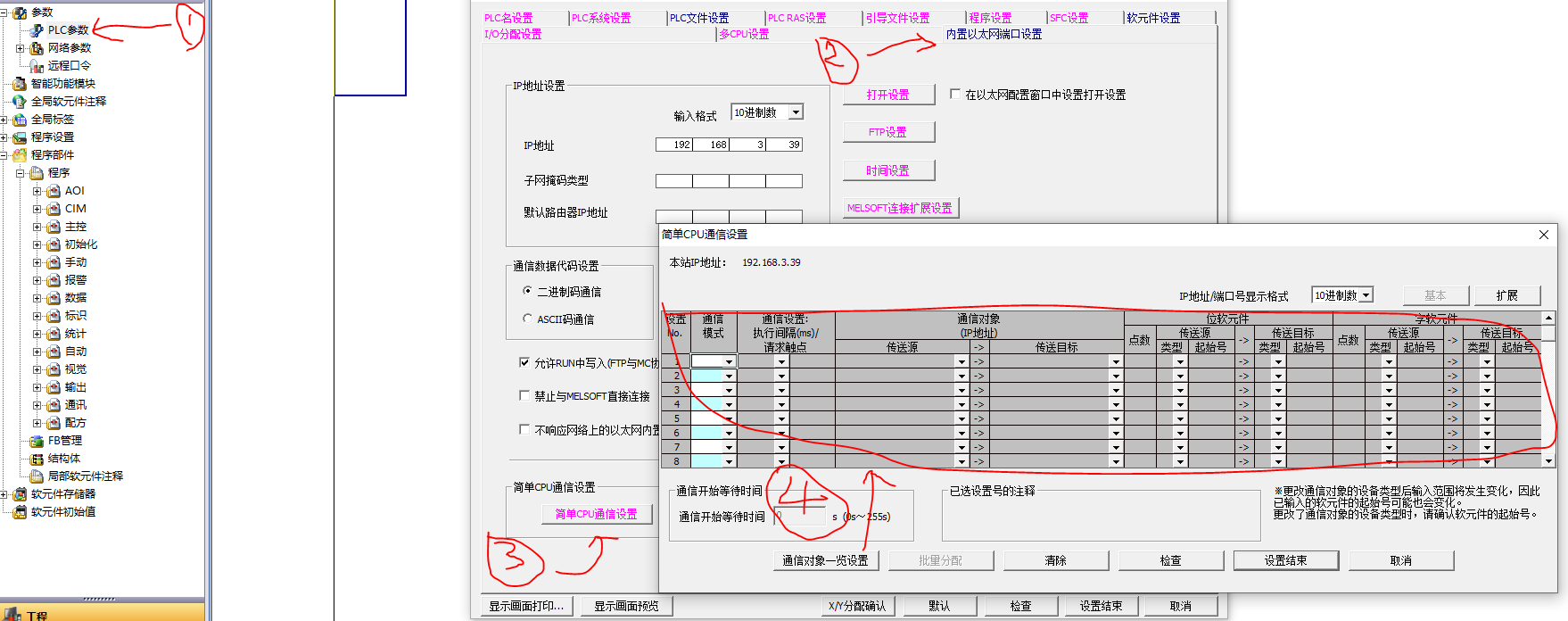Screen dimensions: 1568x621
Task: Open the 智能功能模块 icon
Action: pyautogui.click(x=20, y=84)
